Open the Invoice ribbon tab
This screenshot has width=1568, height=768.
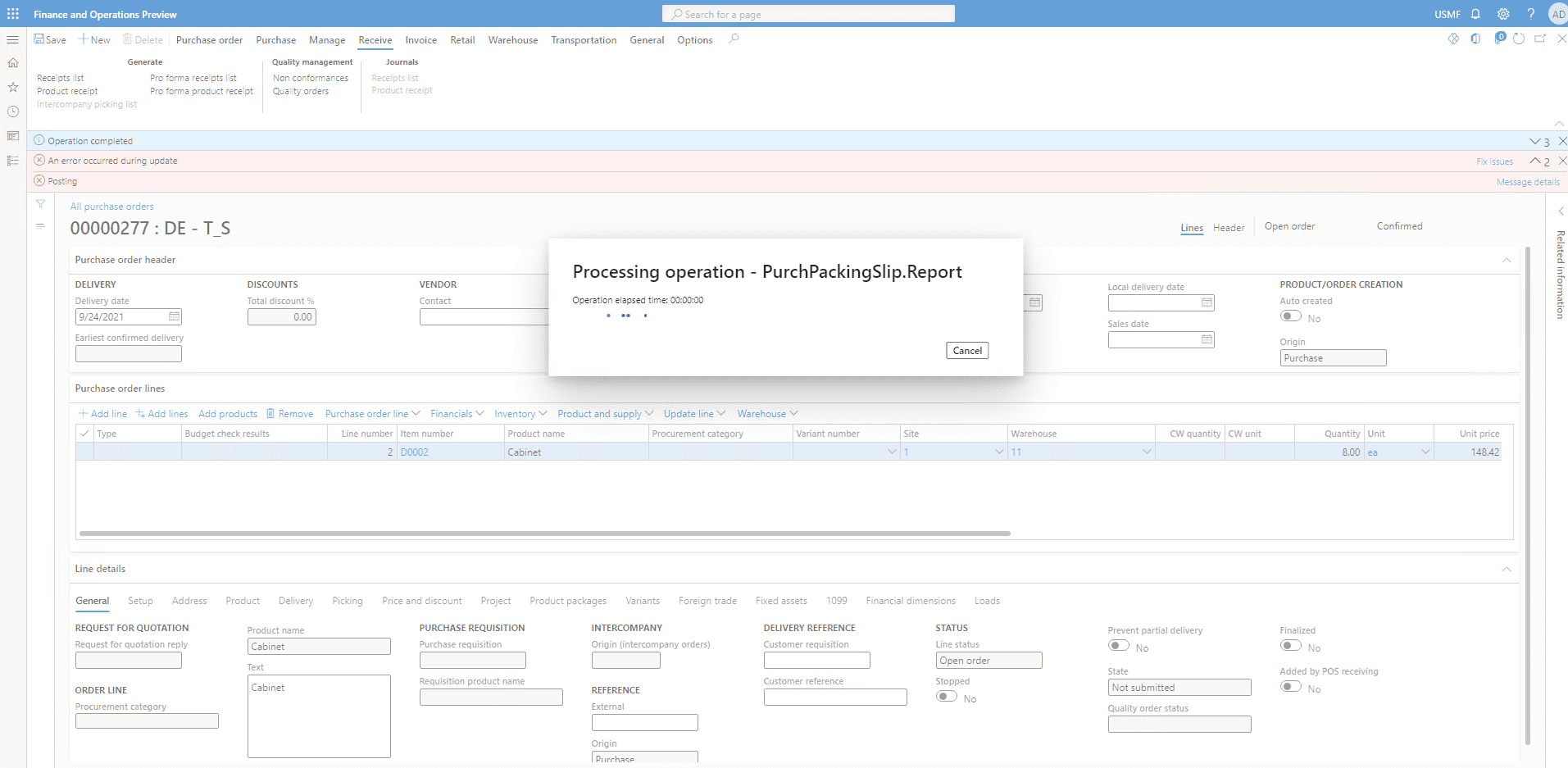(x=420, y=40)
